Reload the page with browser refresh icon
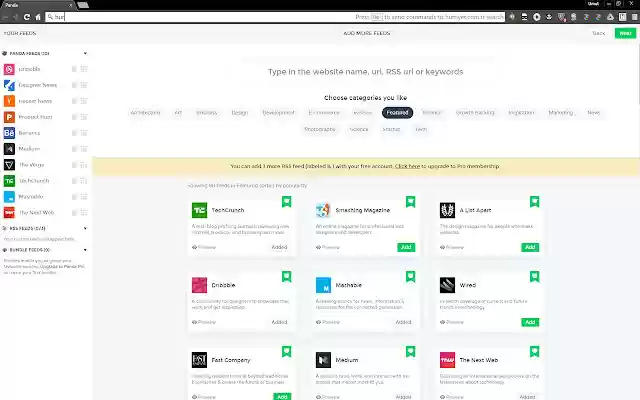Viewport: 640px width, 400px height. (x=27, y=17)
